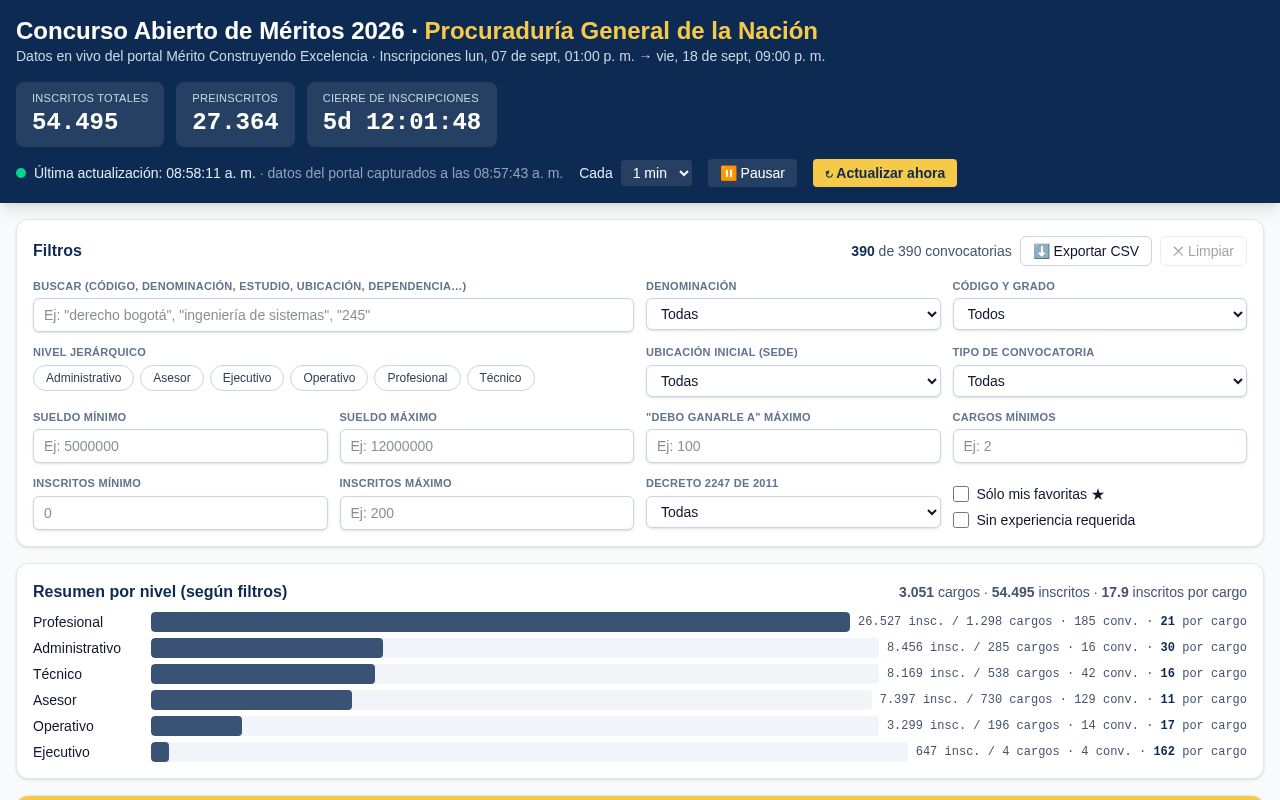Toggle the Técnico level chip
Viewport: 1280px width, 800px height.
click(500, 378)
